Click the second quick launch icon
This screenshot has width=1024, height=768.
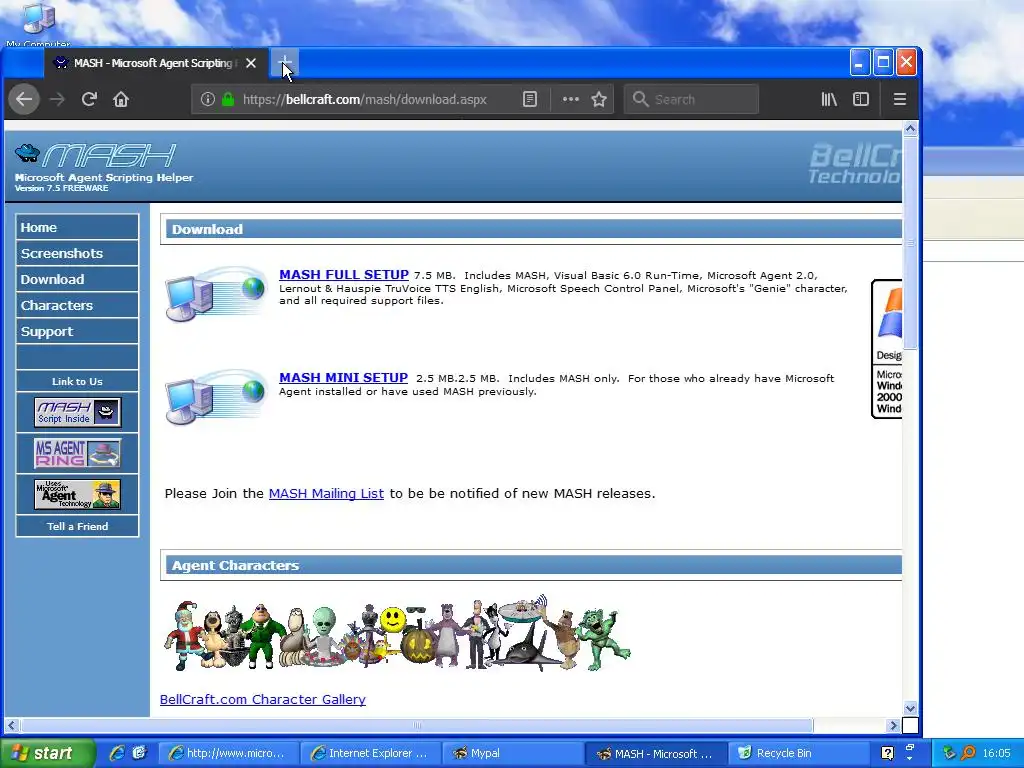point(139,753)
